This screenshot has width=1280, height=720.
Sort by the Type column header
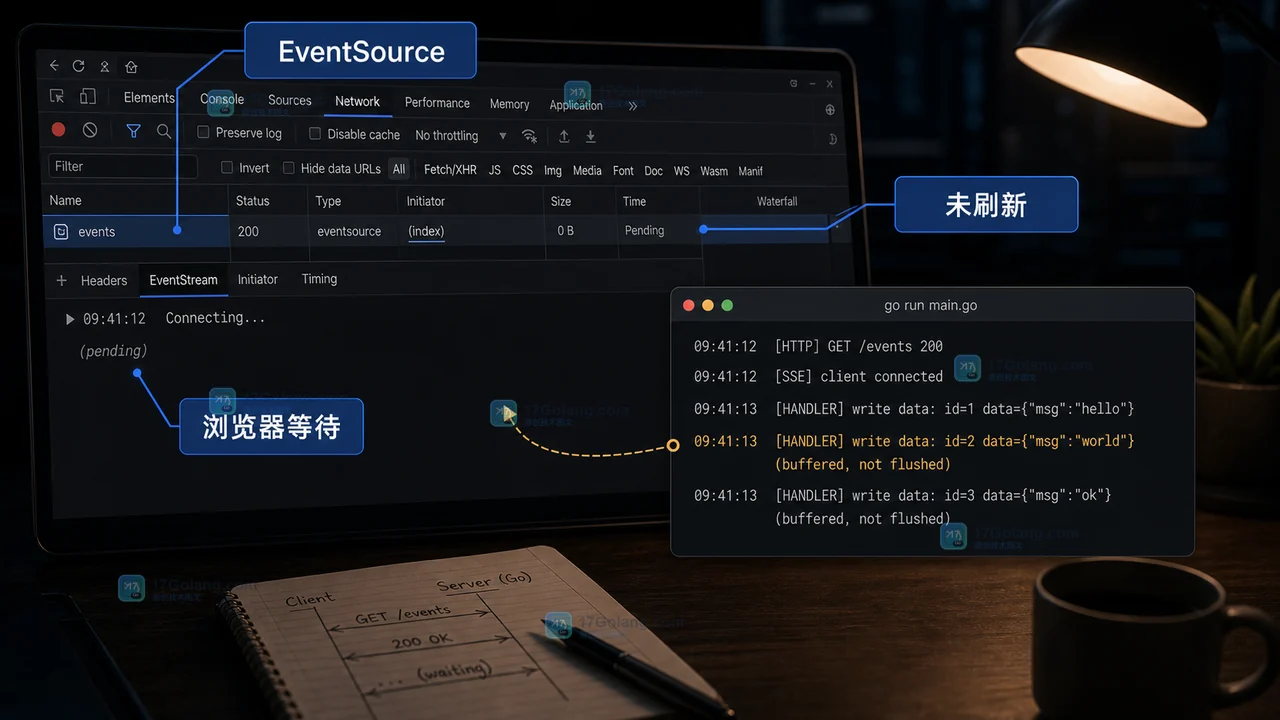point(329,201)
